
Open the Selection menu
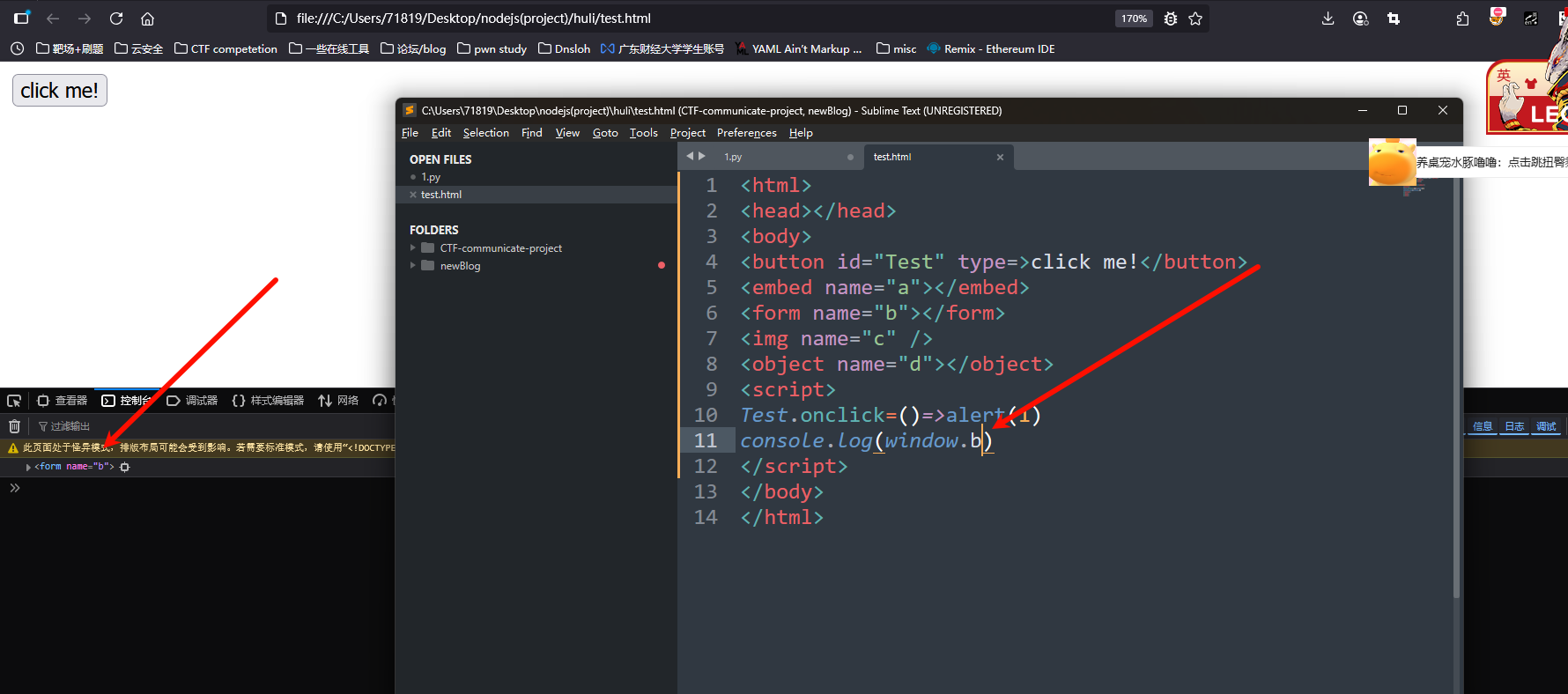486,133
